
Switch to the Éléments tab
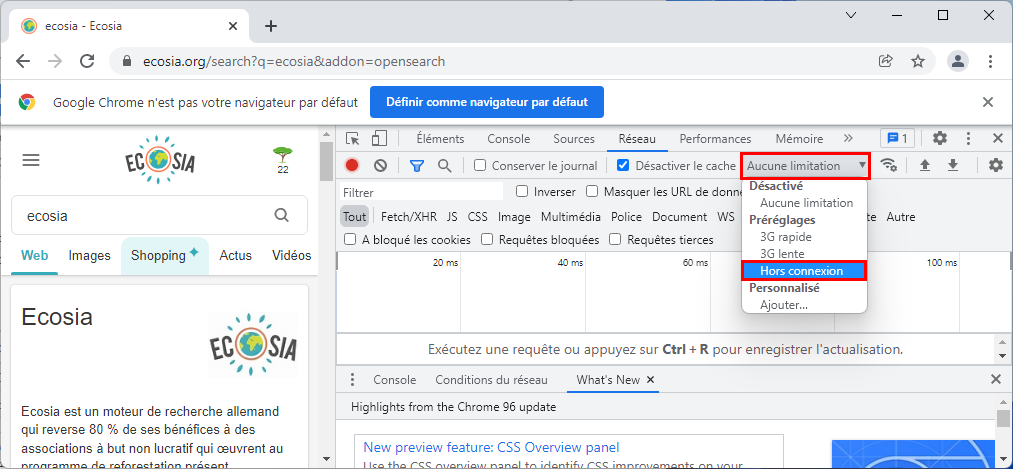tap(440, 139)
